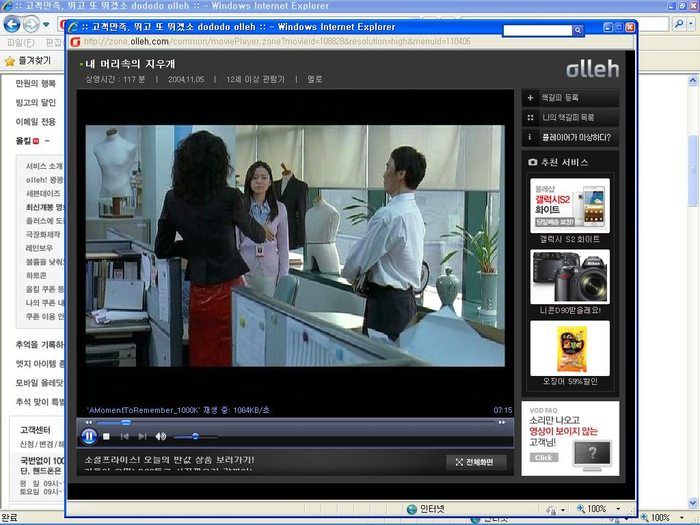Click 세븐데이즈 in sidebar submenu
Viewport: 700px width, 525px height.
pos(43,193)
